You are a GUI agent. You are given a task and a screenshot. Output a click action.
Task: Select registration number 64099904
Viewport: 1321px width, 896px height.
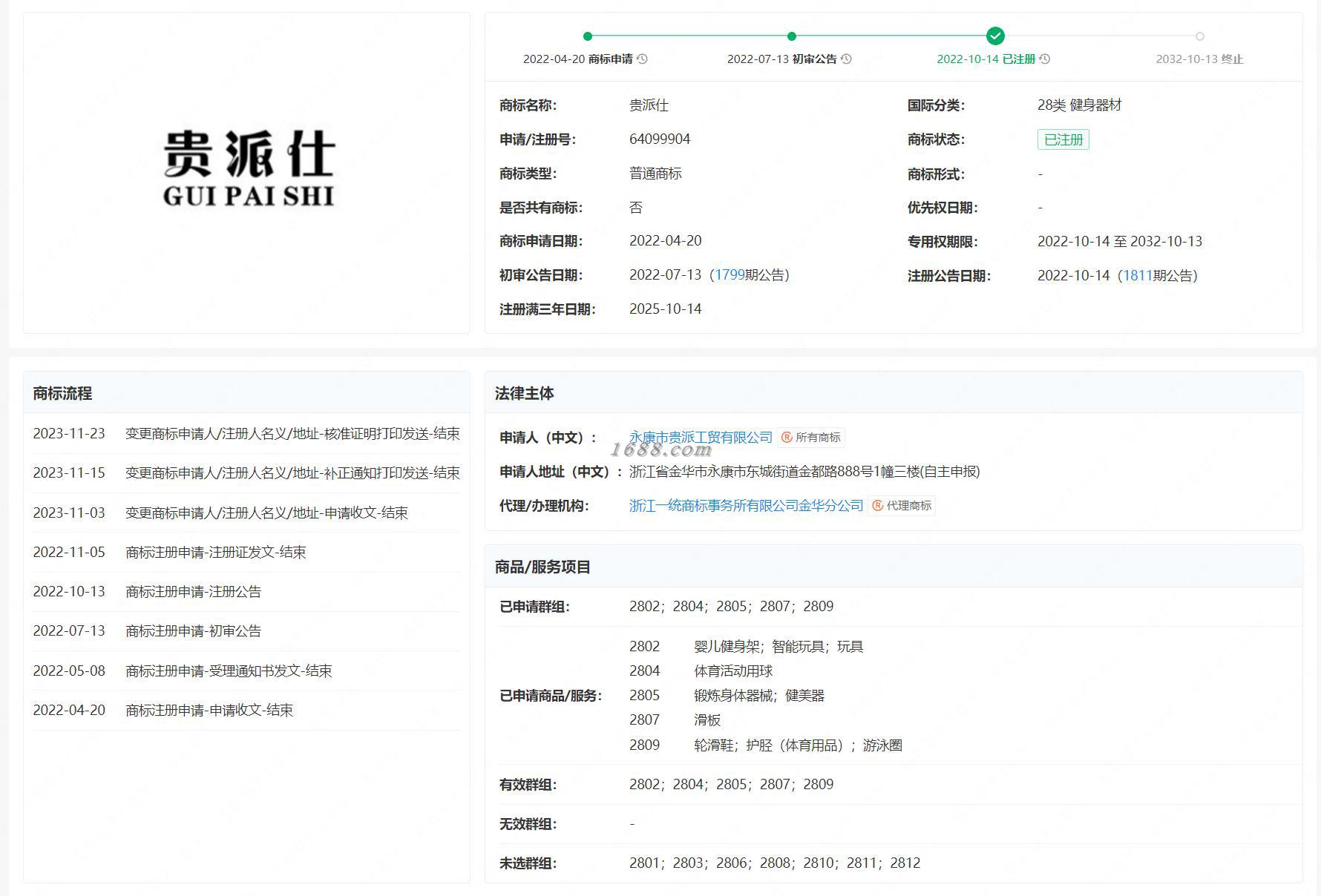[x=660, y=139]
